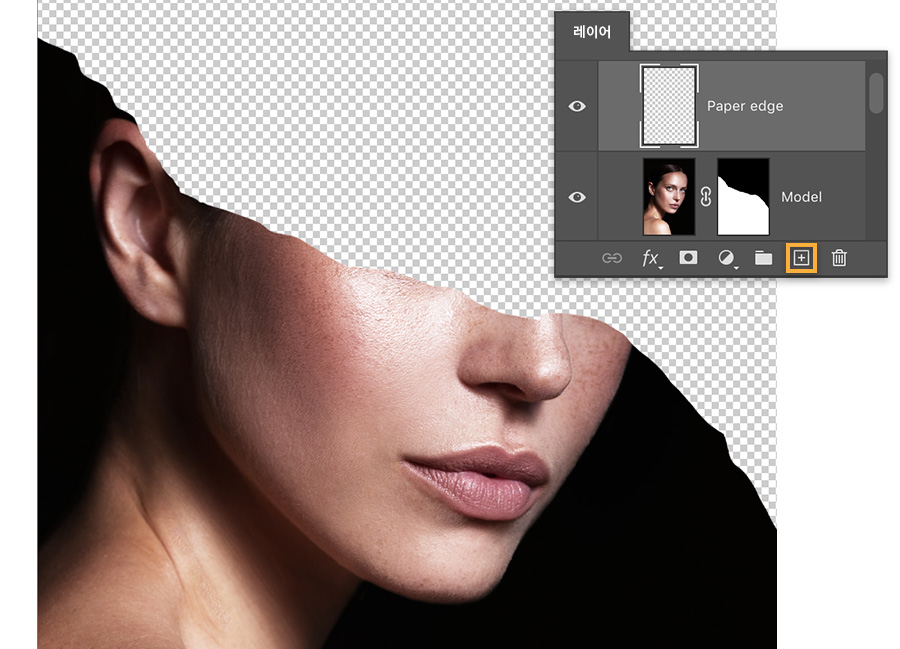900x649 pixels.
Task: Hide the Model layer
Action: point(577,197)
